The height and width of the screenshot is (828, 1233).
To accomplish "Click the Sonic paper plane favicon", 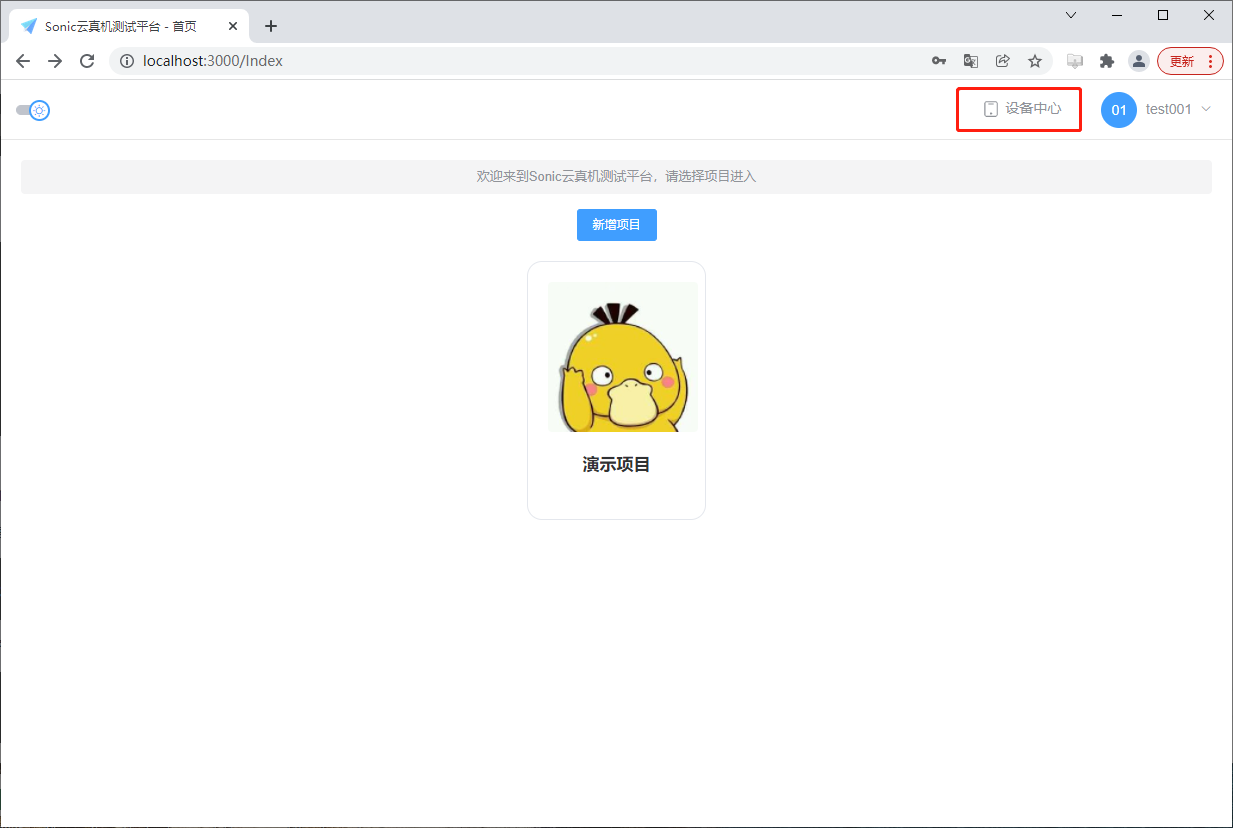I will [29, 26].
